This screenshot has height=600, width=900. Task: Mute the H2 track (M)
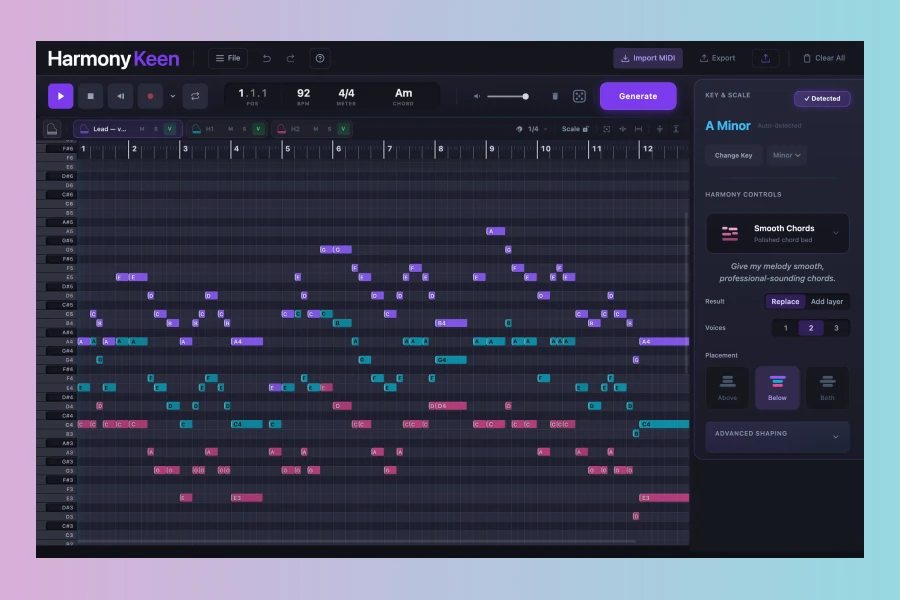tap(316, 129)
